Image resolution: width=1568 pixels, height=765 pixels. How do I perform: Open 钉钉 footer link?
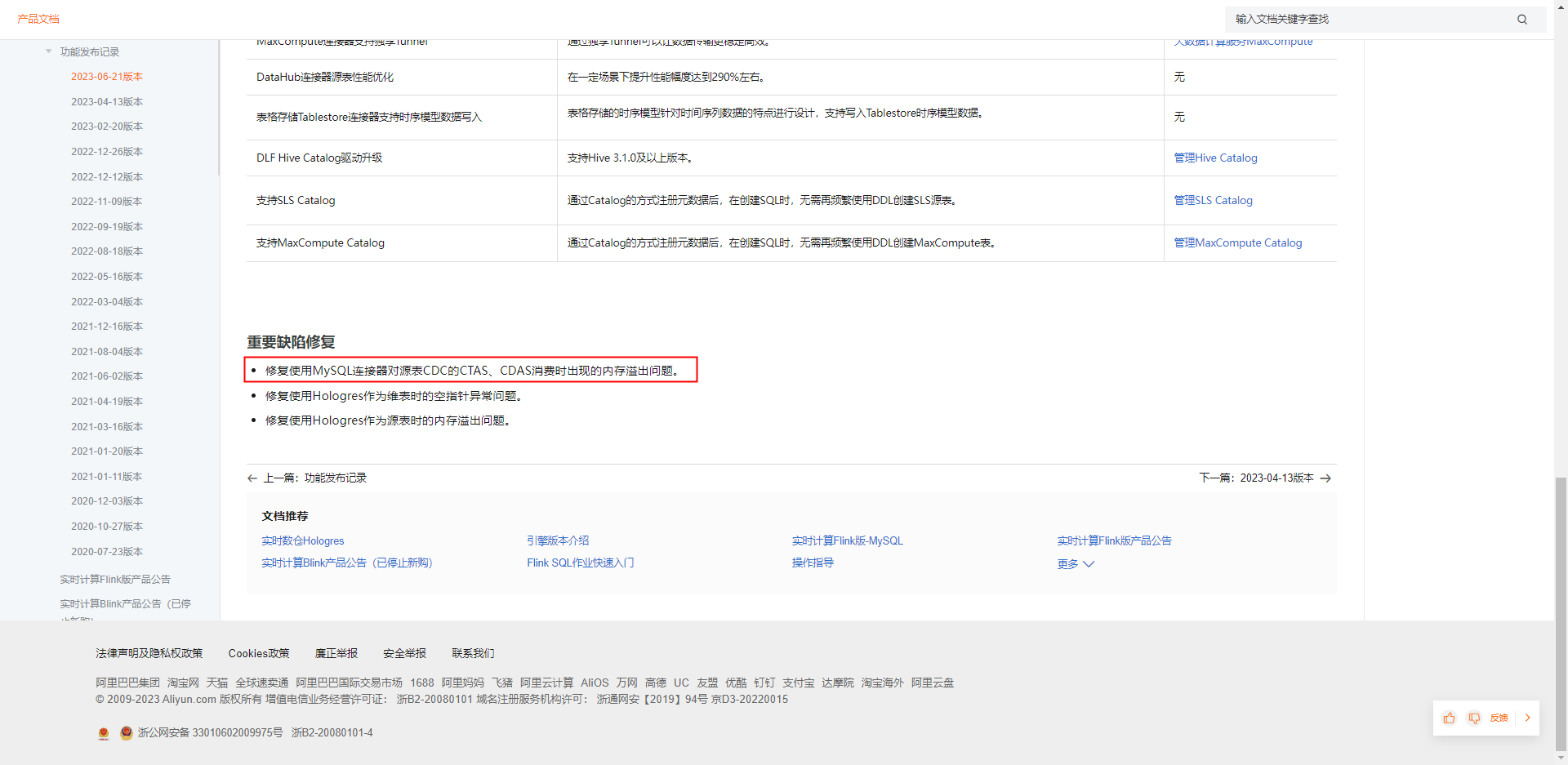[x=764, y=683]
